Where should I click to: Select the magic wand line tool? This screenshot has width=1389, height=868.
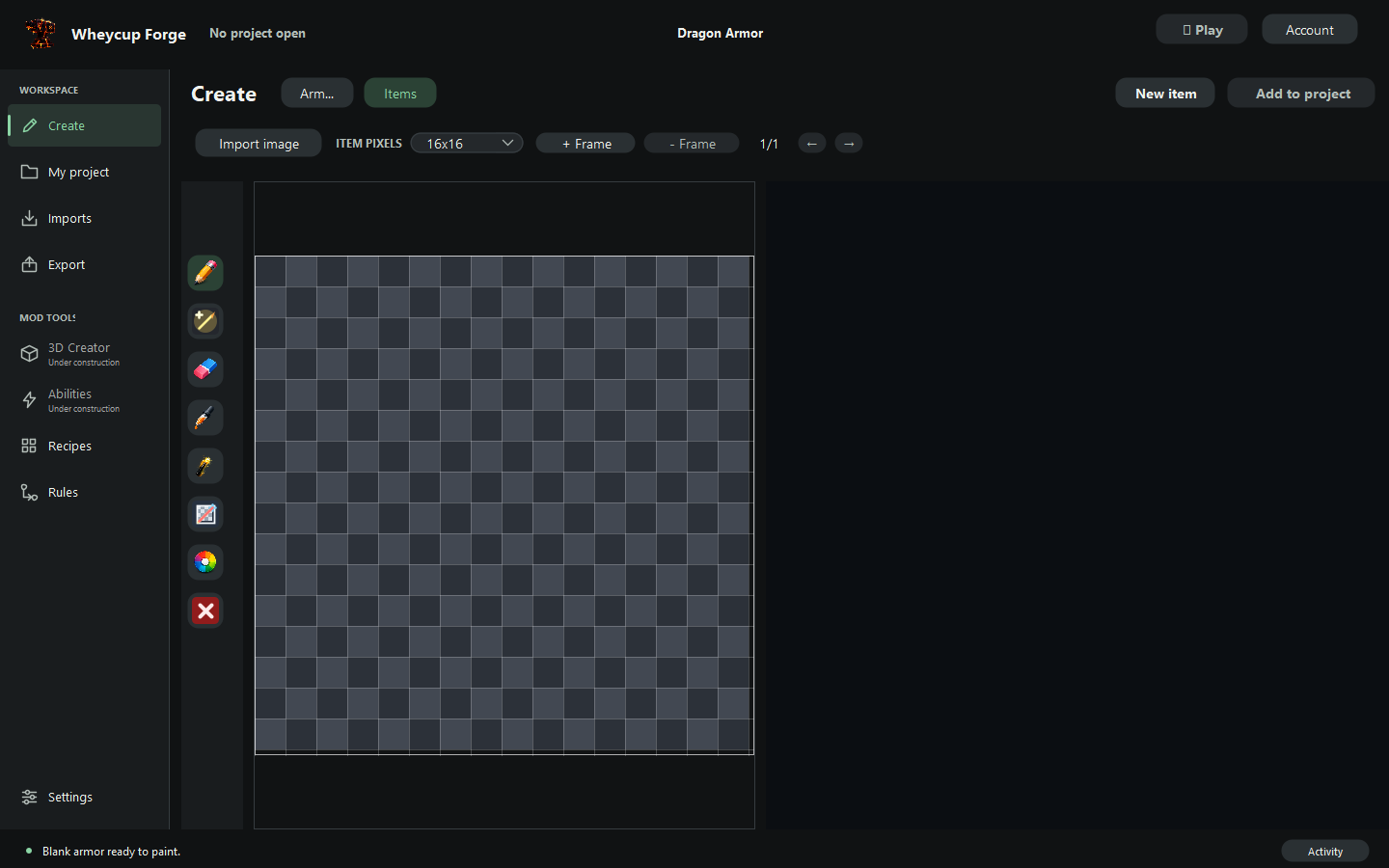[205, 321]
